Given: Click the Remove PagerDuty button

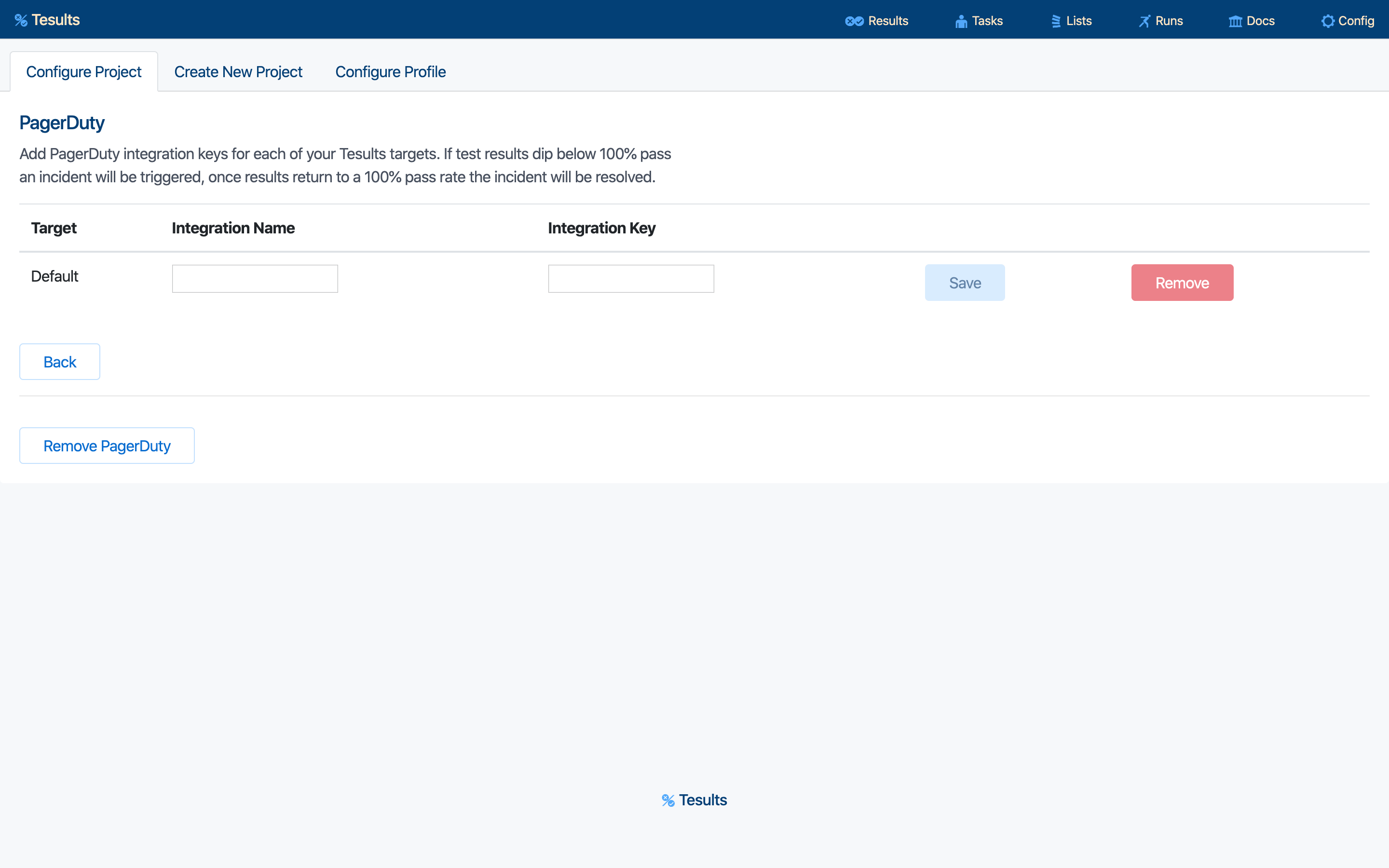Looking at the screenshot, I should [x=107, y=446].
